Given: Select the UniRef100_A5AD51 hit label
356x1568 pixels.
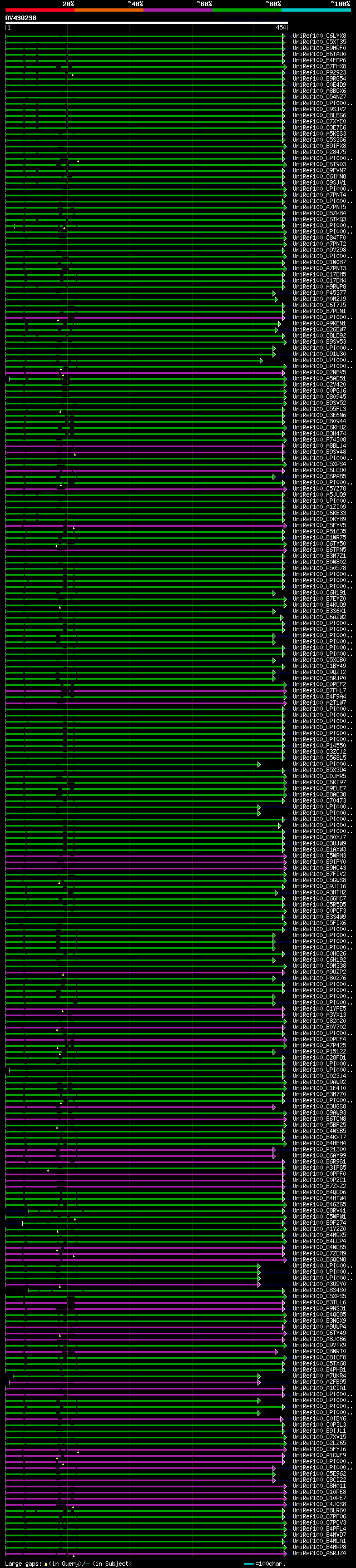Looking at the screenshot, I should click(x=319, y=379).
